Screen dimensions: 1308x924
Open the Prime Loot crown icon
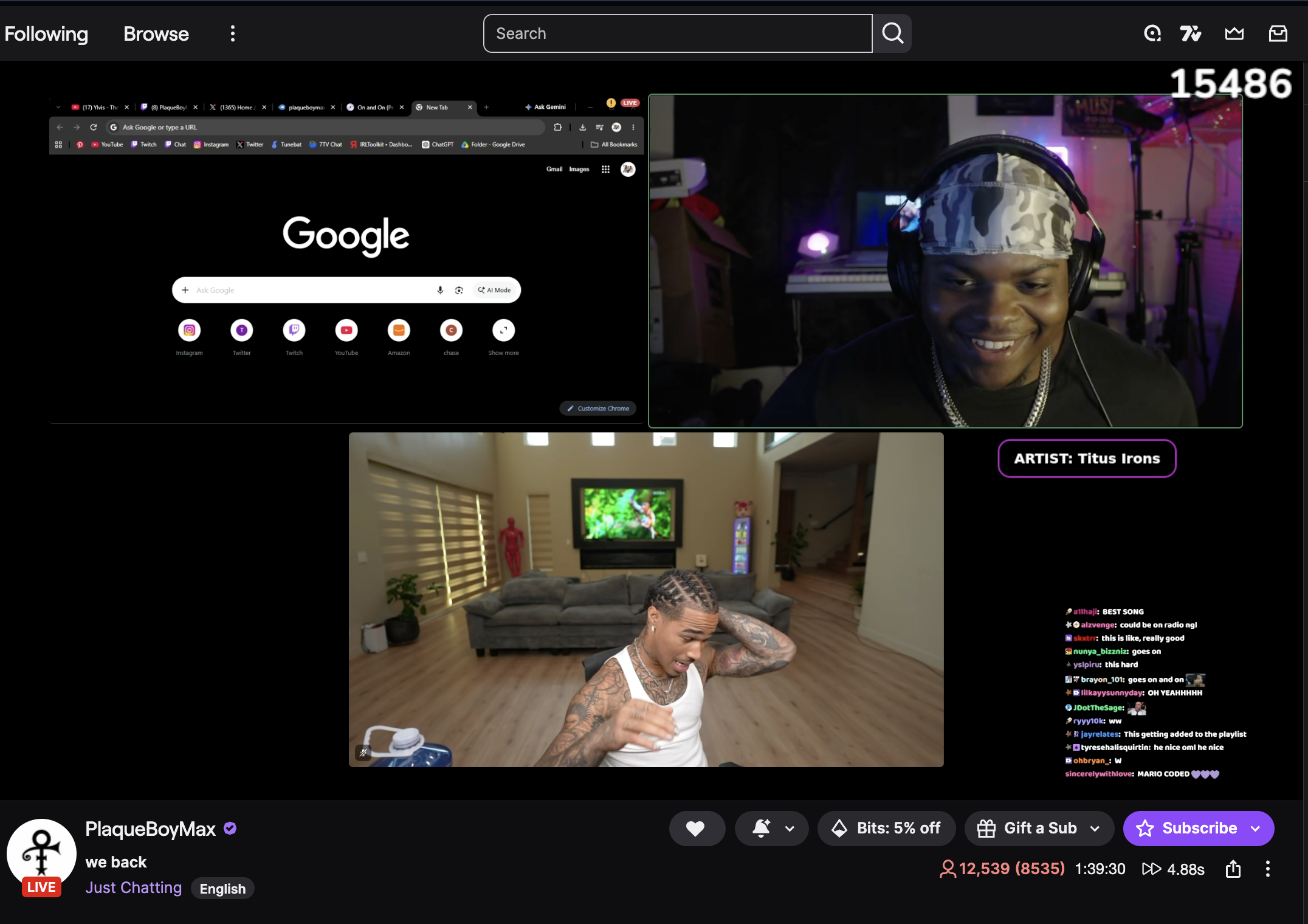point(1234,33)
